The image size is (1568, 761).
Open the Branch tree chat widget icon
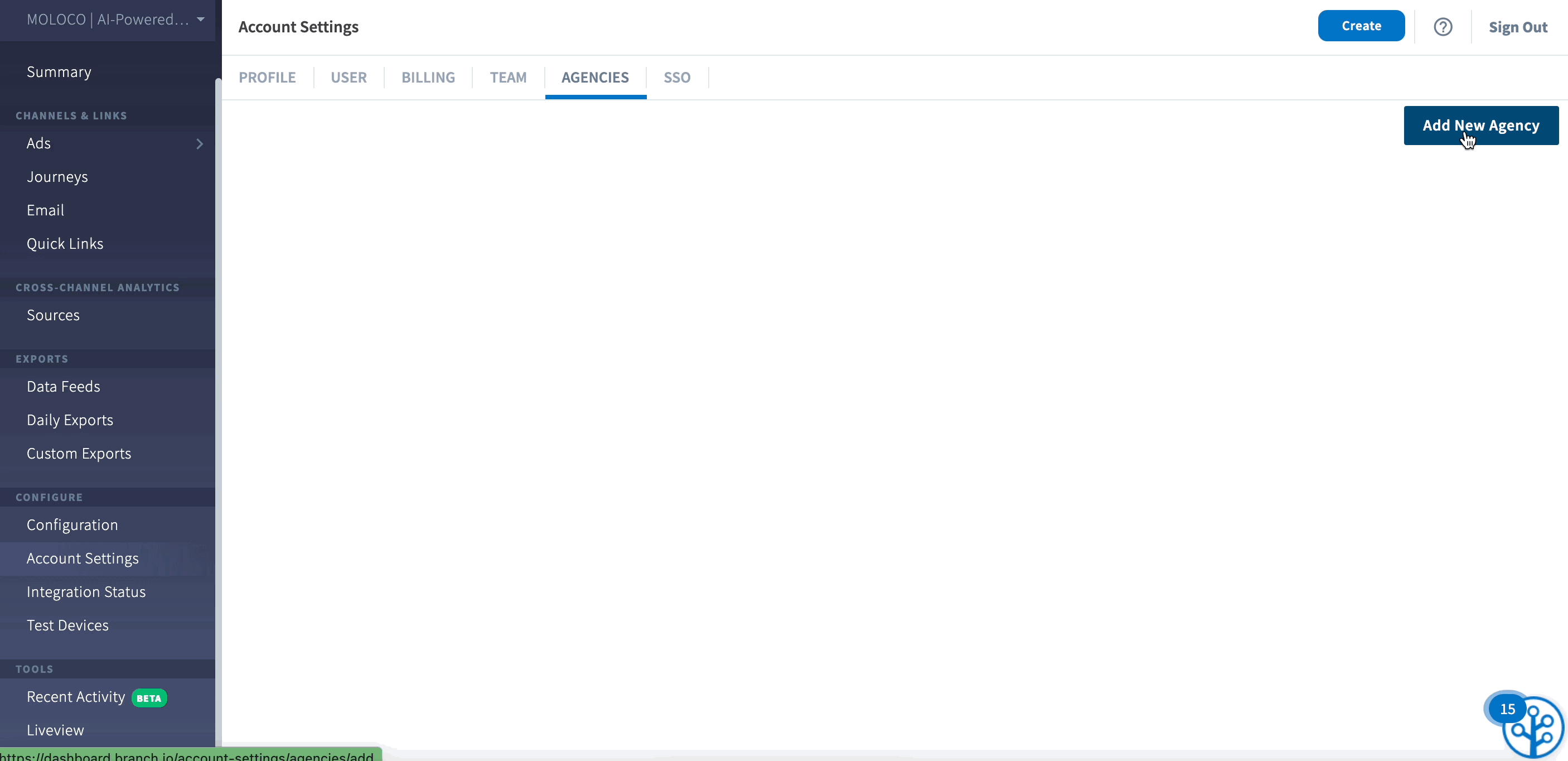coord(1535,729)
